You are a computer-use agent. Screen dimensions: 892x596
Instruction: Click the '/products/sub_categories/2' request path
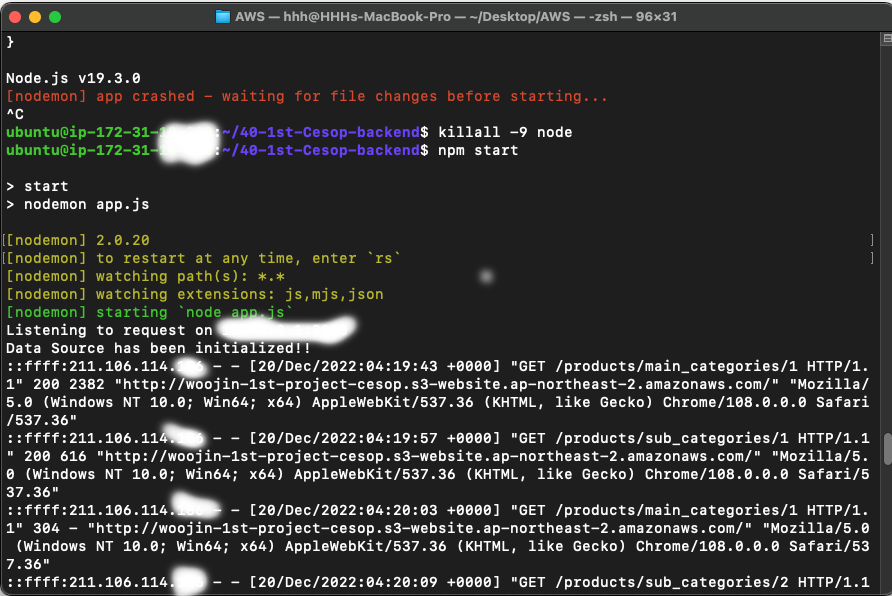coord(672,582)
